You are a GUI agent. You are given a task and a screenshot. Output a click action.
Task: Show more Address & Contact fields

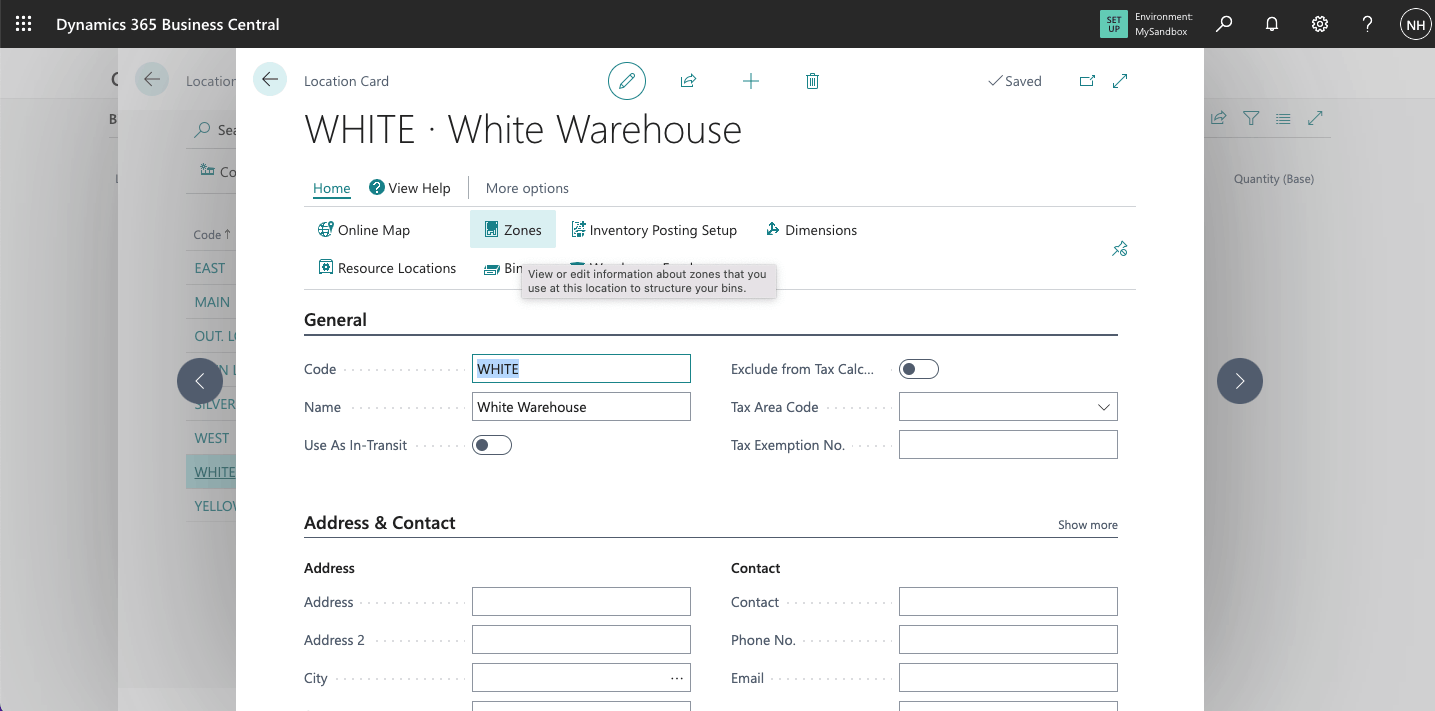(1087, 525)
